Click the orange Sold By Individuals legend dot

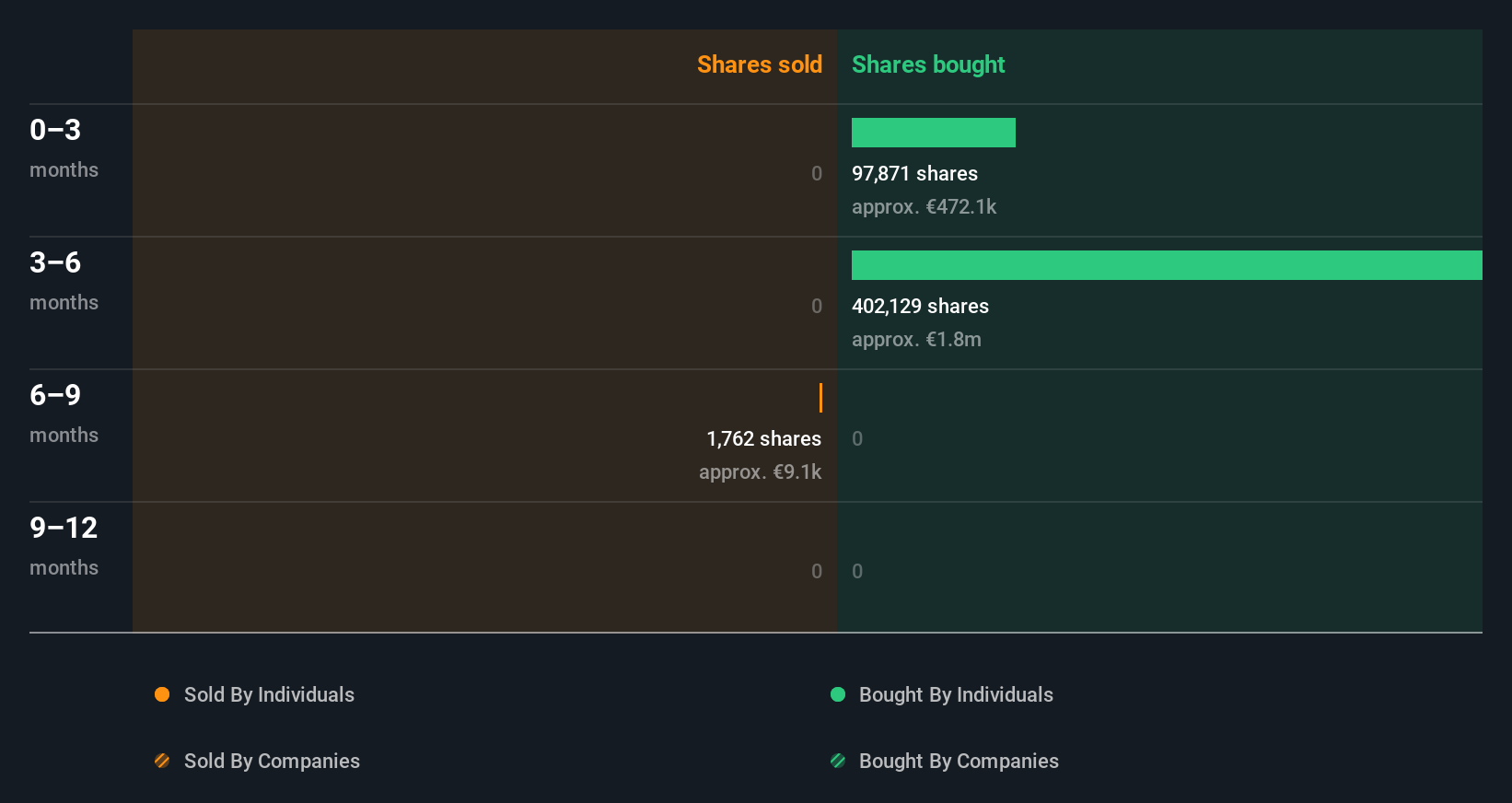coord(162,694)
